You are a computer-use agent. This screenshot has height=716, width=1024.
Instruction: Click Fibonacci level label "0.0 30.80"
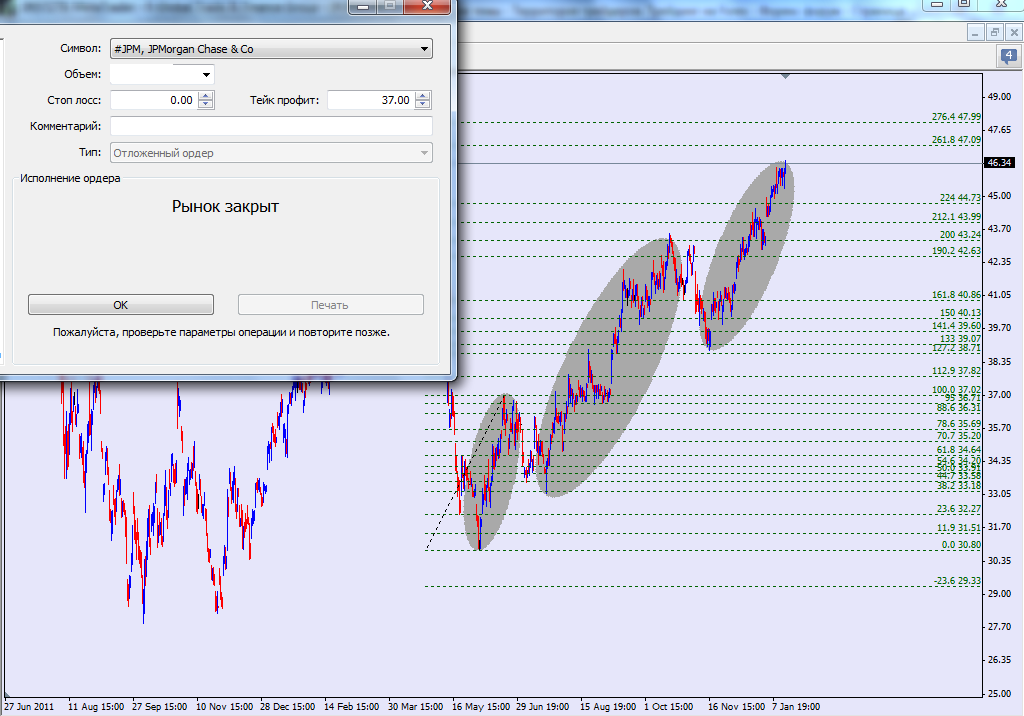click(961, 544)
